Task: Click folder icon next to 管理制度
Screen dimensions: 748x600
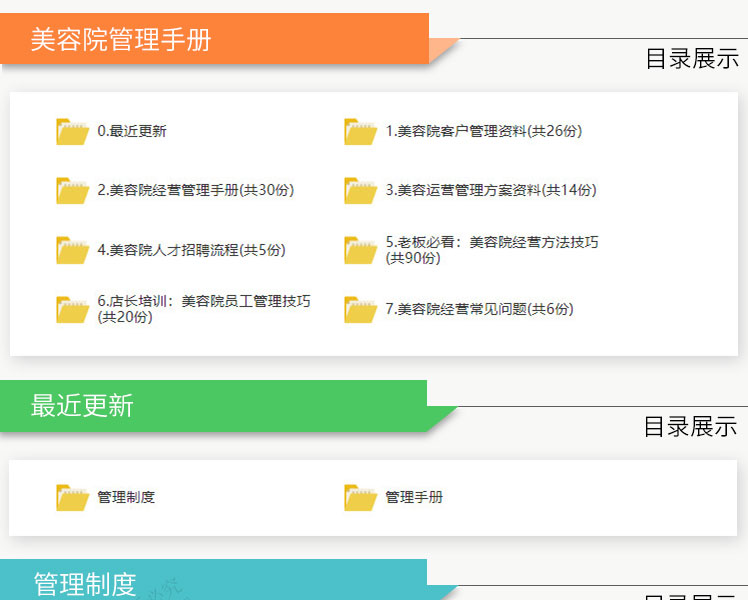Action: click(x=72, y=497)
